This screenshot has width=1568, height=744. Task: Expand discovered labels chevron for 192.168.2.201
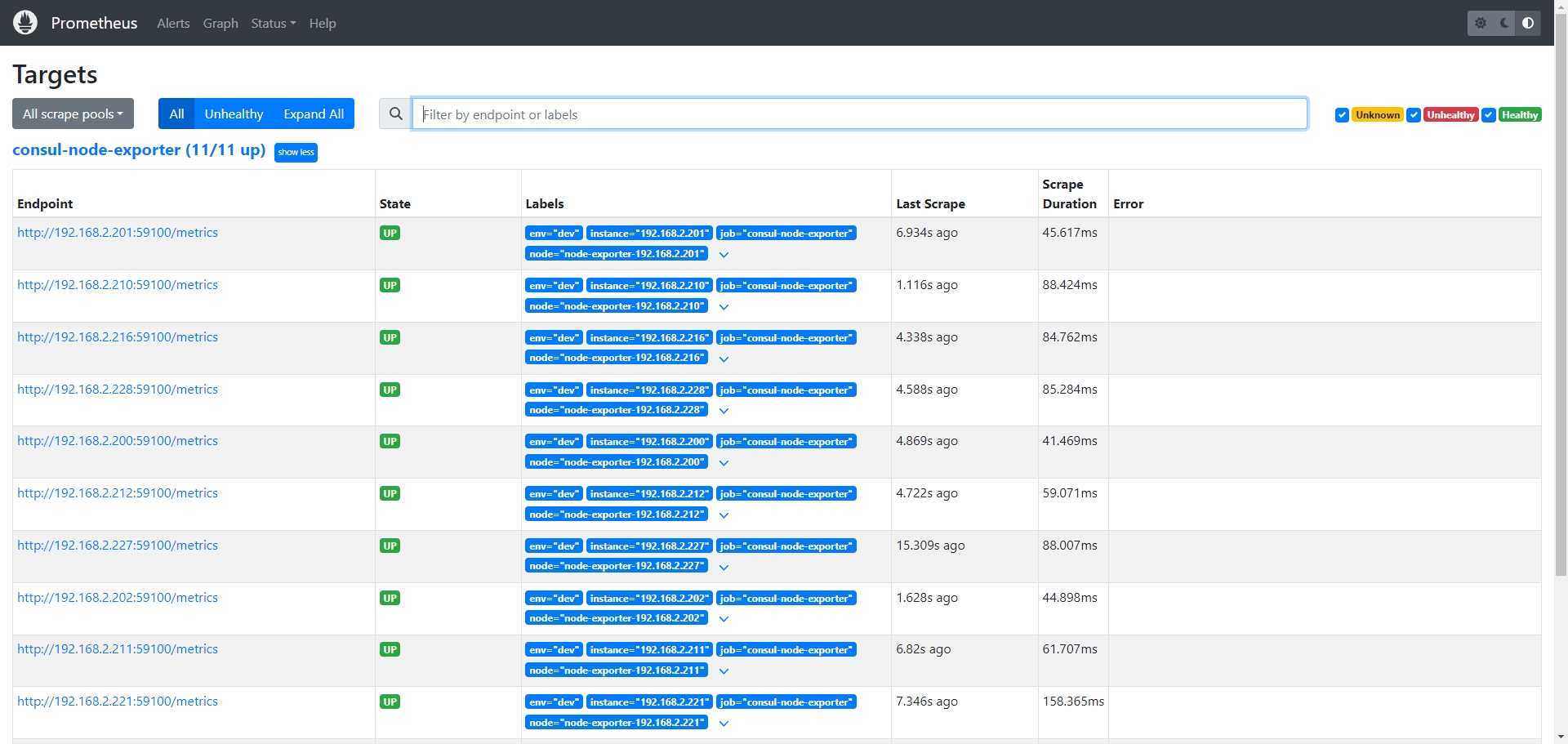(724, 255)
